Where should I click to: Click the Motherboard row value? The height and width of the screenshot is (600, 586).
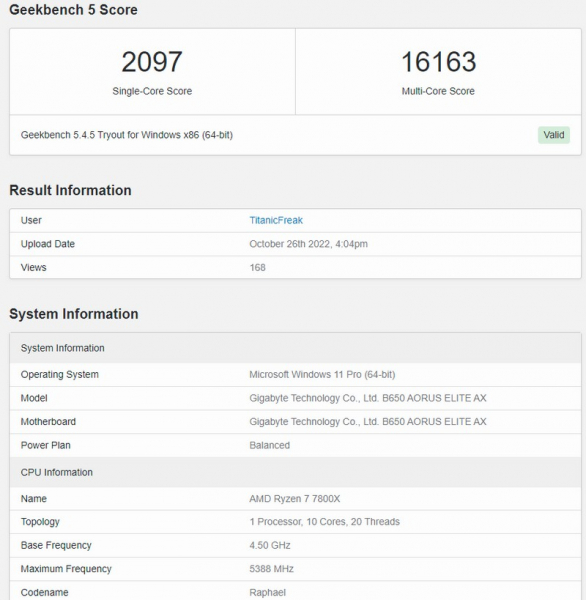(368, 422)
